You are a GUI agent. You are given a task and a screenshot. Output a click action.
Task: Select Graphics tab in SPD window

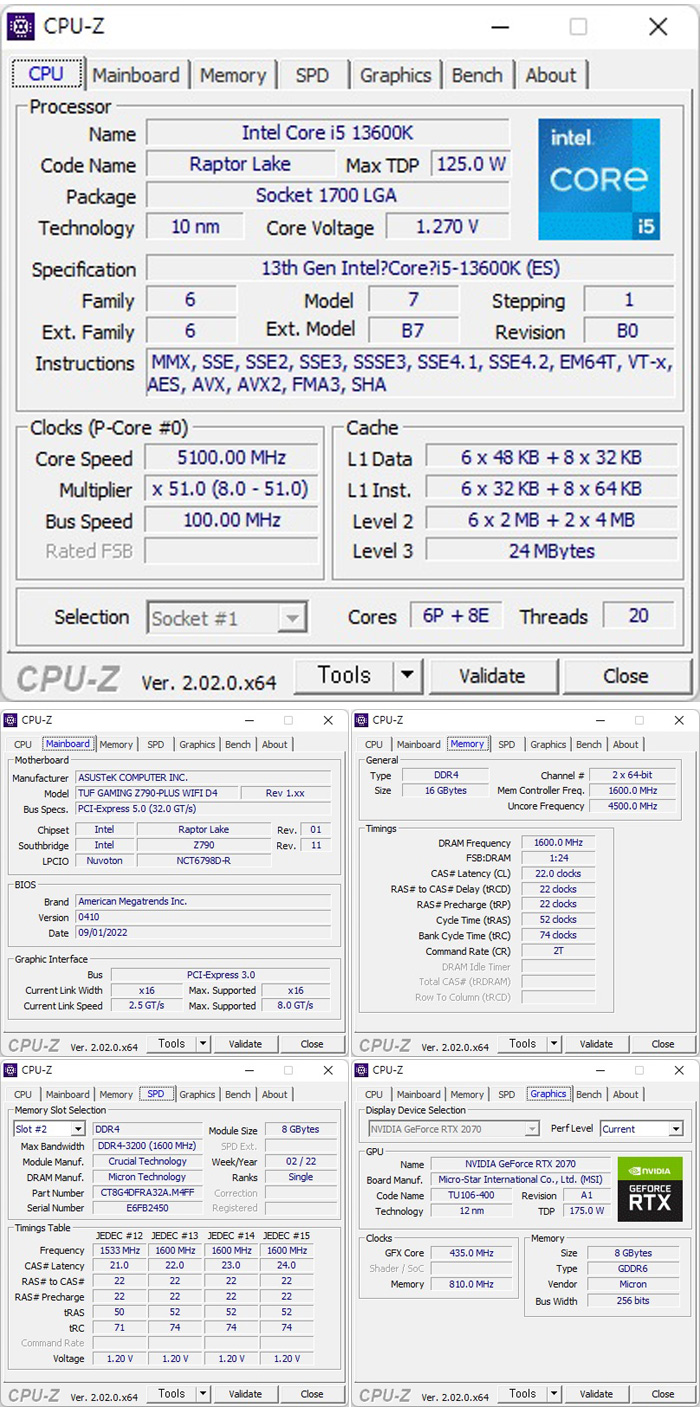(197, 1095)
